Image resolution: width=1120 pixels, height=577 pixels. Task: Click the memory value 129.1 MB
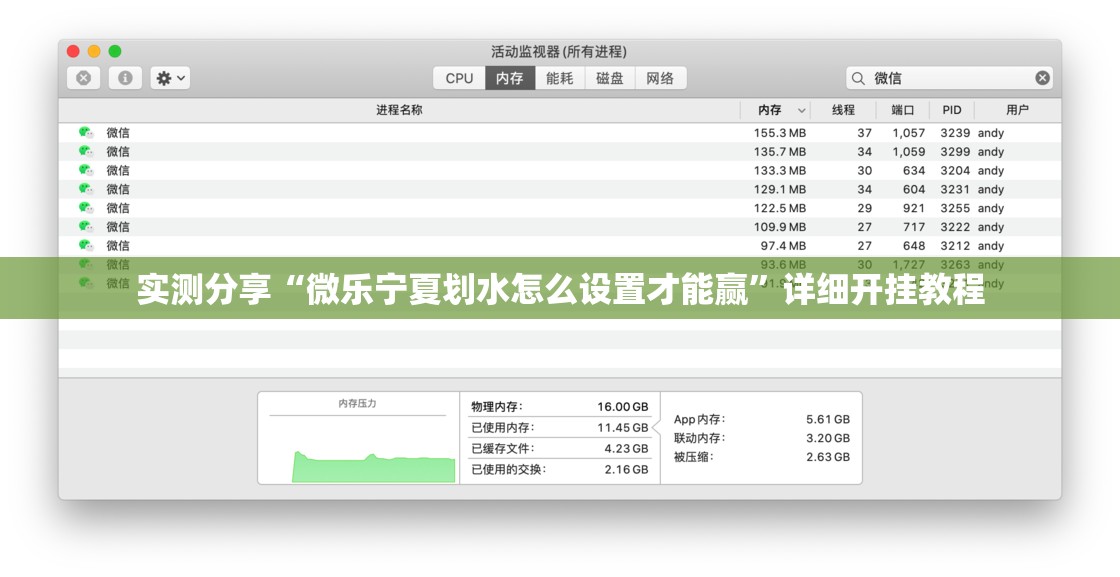779,189
